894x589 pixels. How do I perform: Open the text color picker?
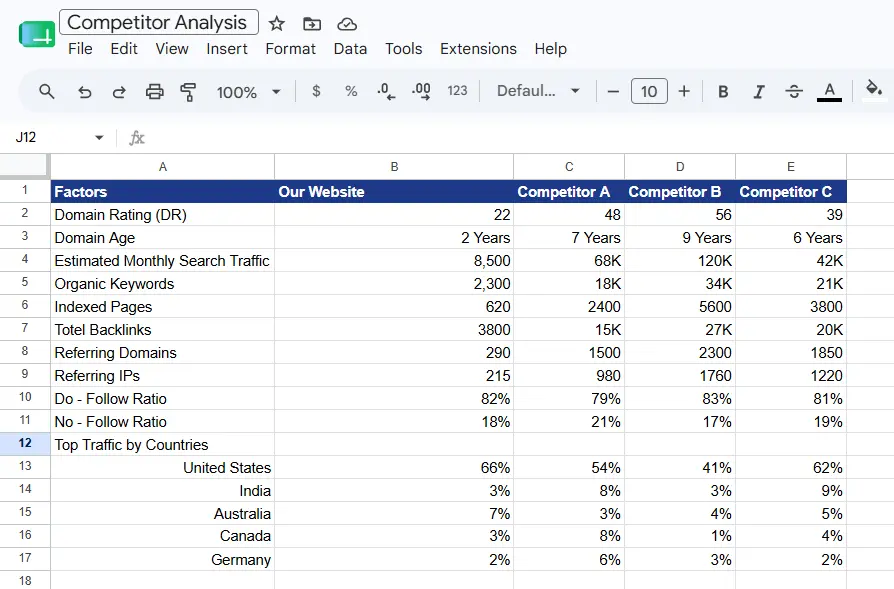coord(830,91)
